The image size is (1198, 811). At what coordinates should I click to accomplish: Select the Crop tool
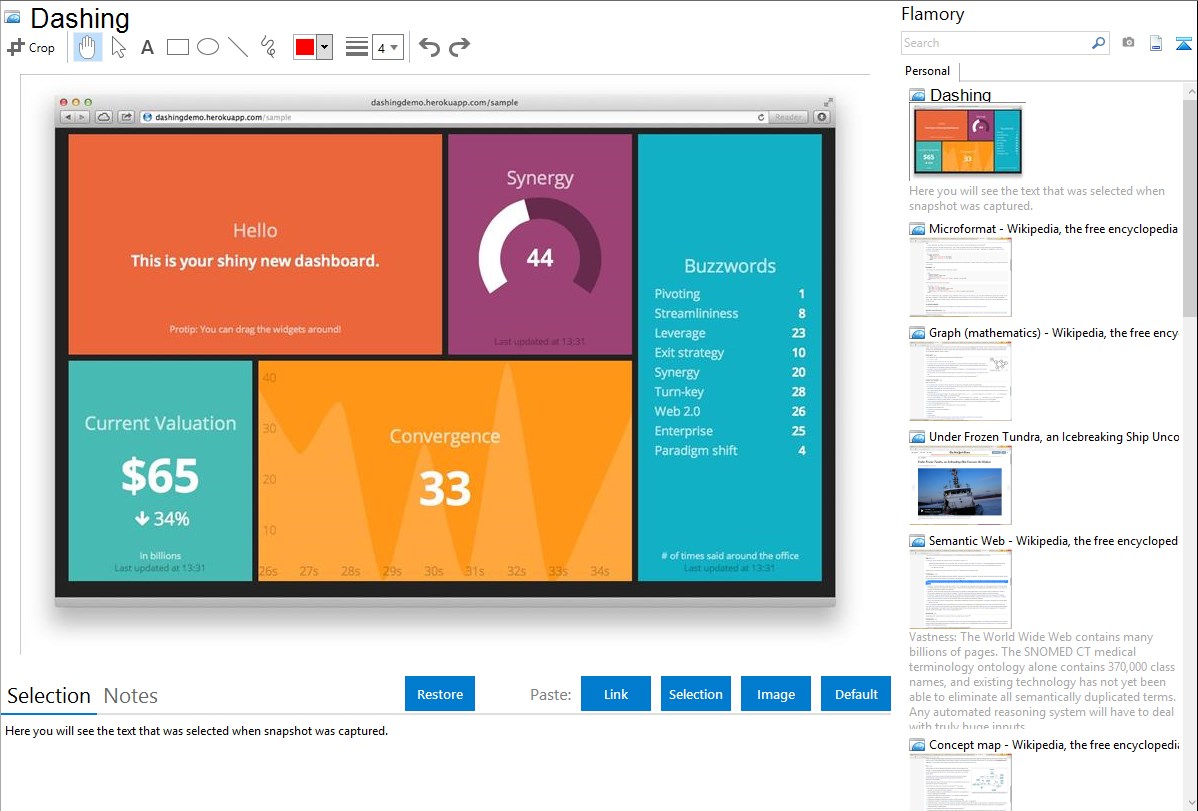[x=31, y=47]
